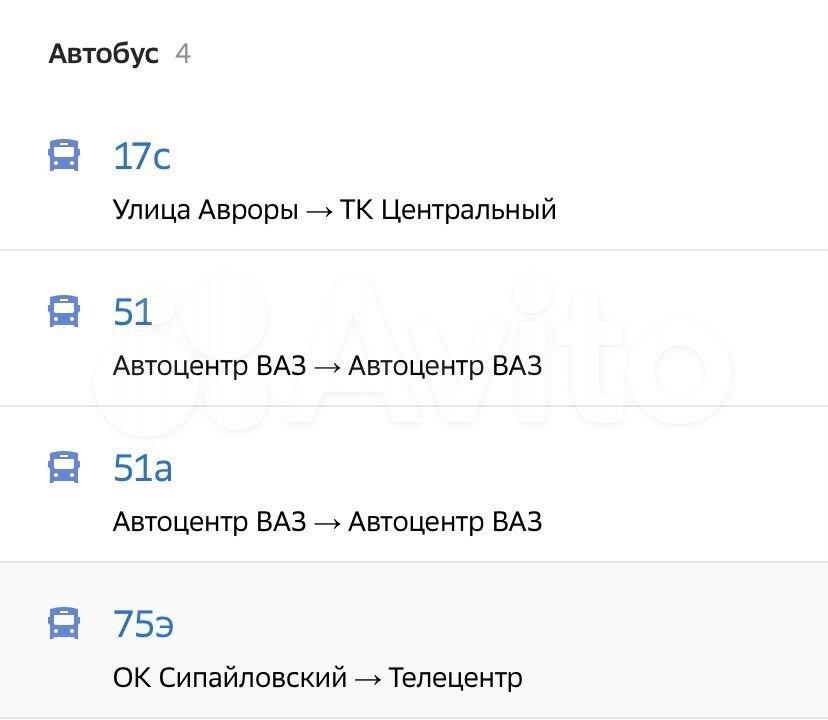Screen dimensions: 828x720
Task: Click the ОК Сипайловский stop name
Action: 229,678
